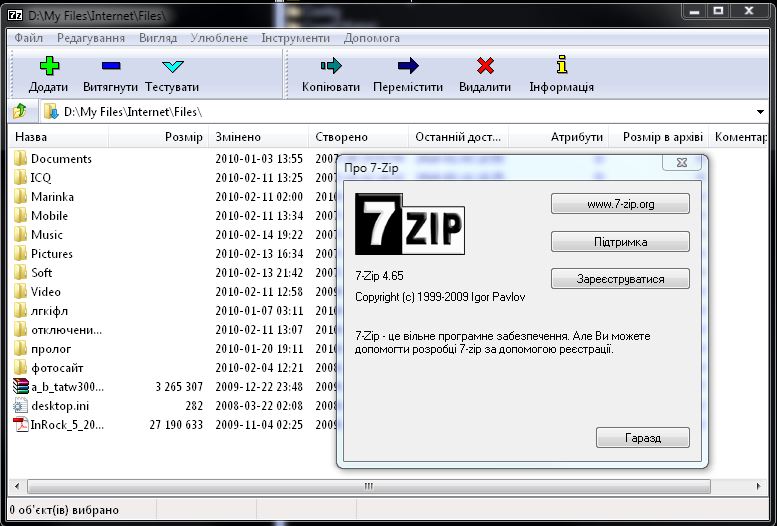Click the red X Видалити icon
This screenshot has height=526, width=777.
[x=485, y=65]
